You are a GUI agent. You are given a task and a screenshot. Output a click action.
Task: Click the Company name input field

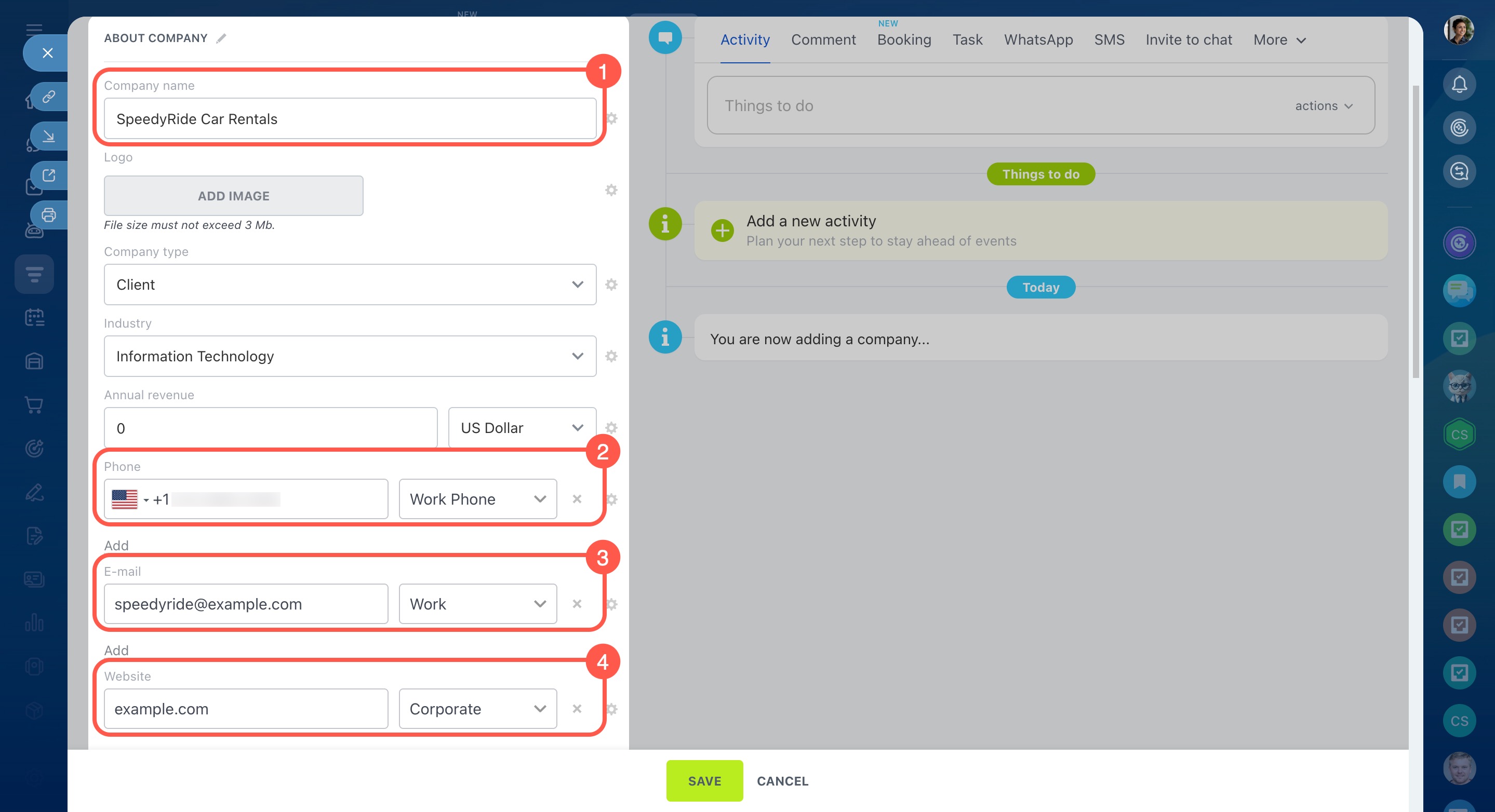pyautogui.click(x=350, y=119)
